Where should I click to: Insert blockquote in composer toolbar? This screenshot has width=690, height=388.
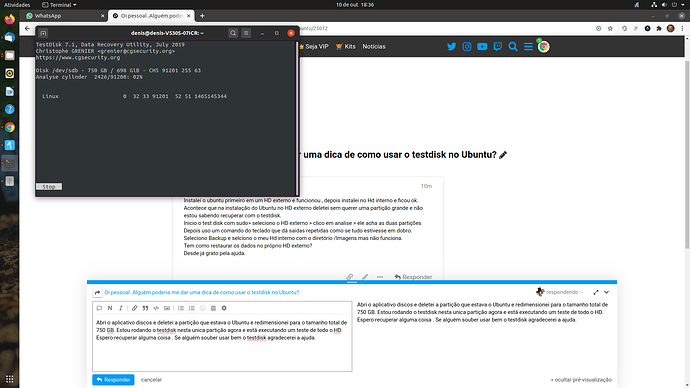(x=145, y=308)
